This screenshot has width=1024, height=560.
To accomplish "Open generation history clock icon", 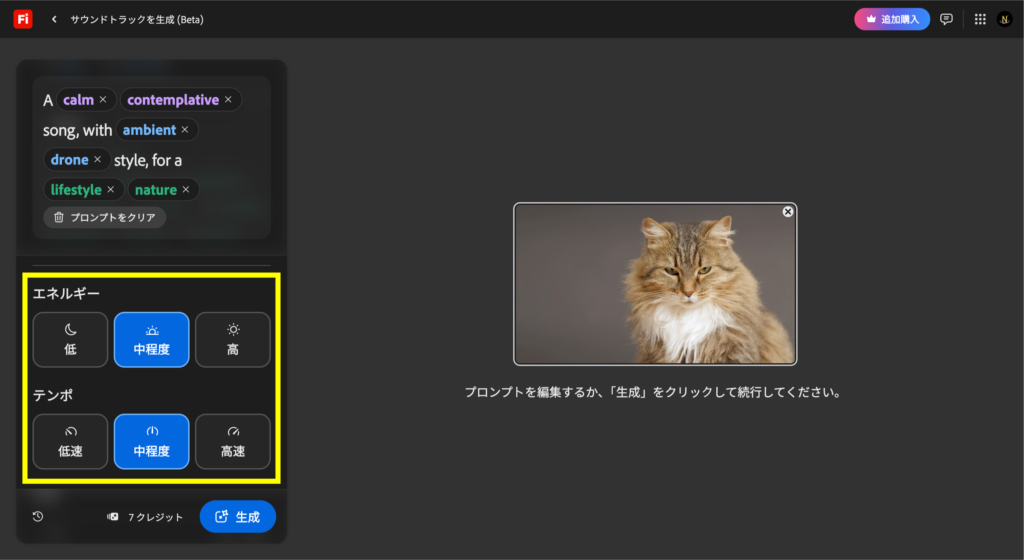I will pyautogui.click(x=38, y=517).
